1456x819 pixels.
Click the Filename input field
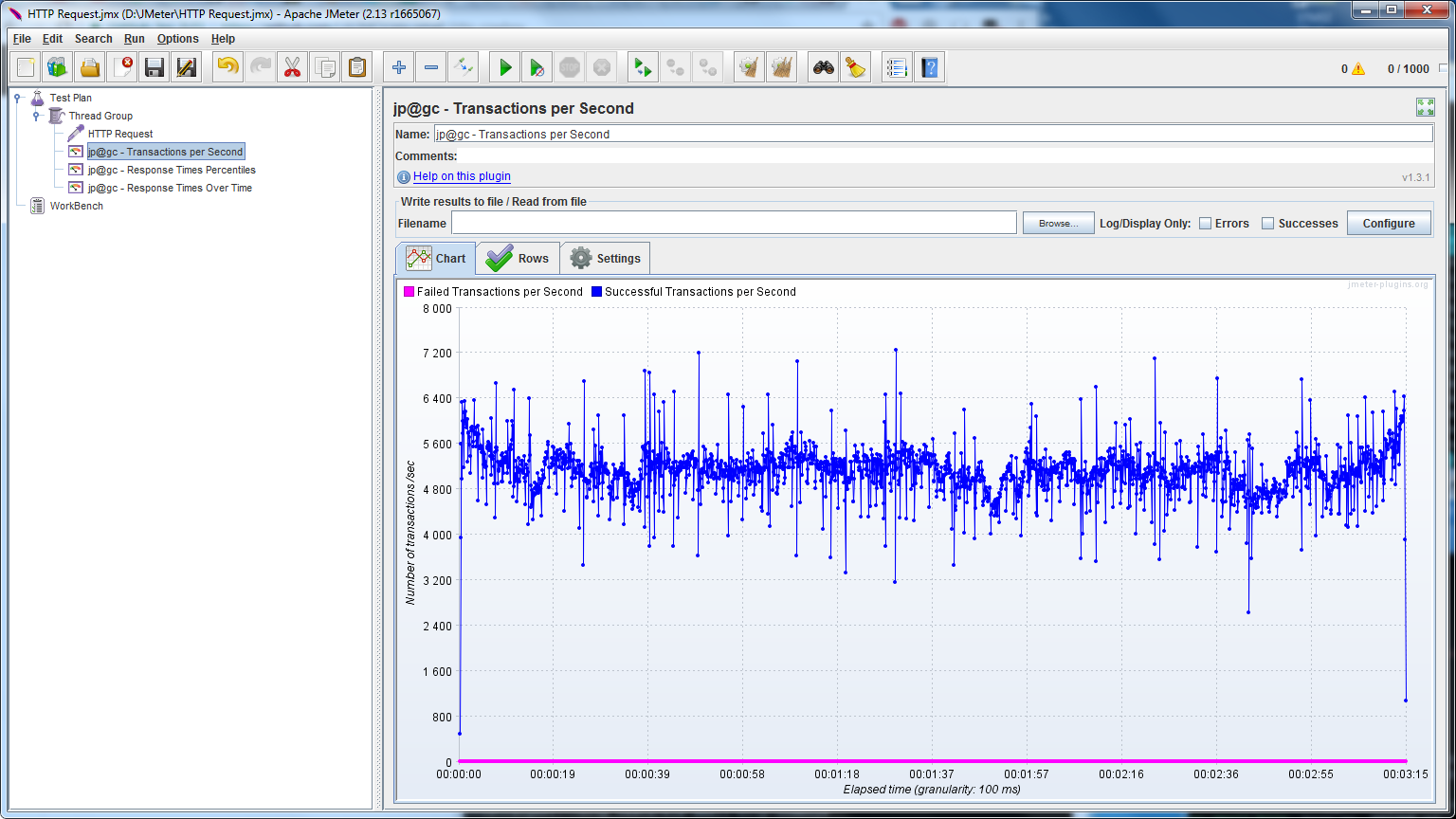pos(733,224)
